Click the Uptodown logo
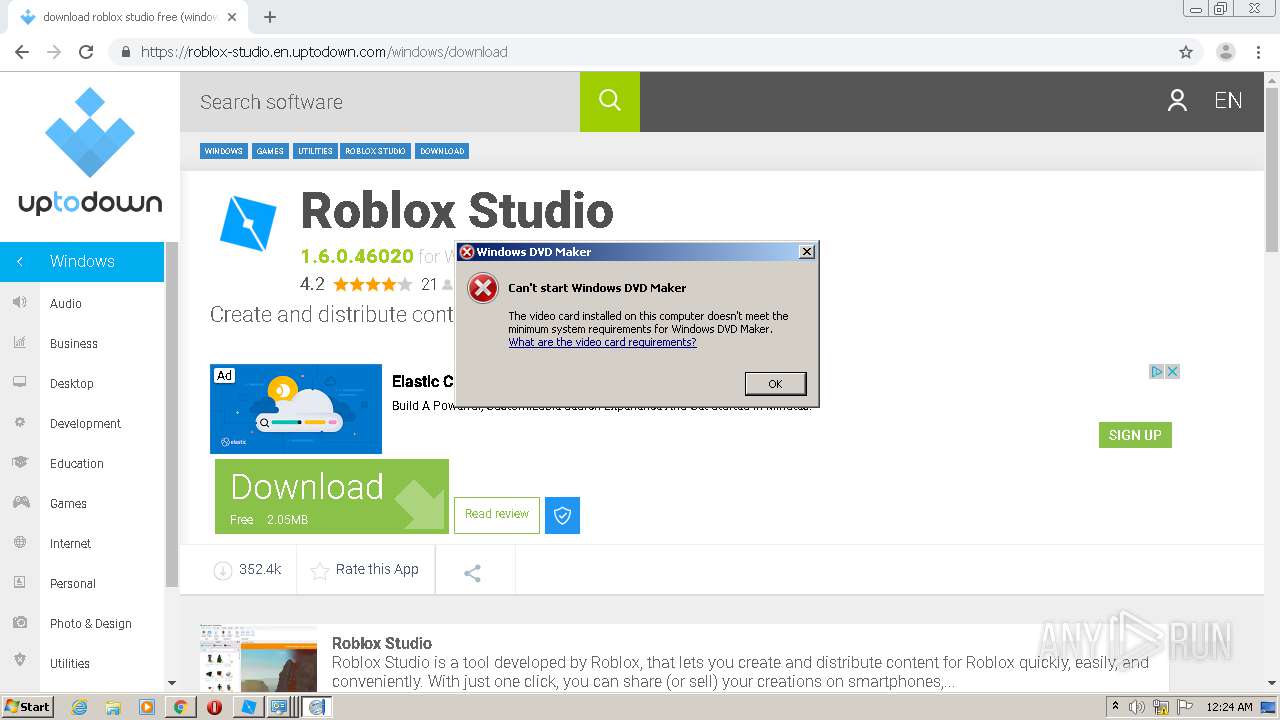This screenshot has width=1280, height=720. tap(90, 151)
